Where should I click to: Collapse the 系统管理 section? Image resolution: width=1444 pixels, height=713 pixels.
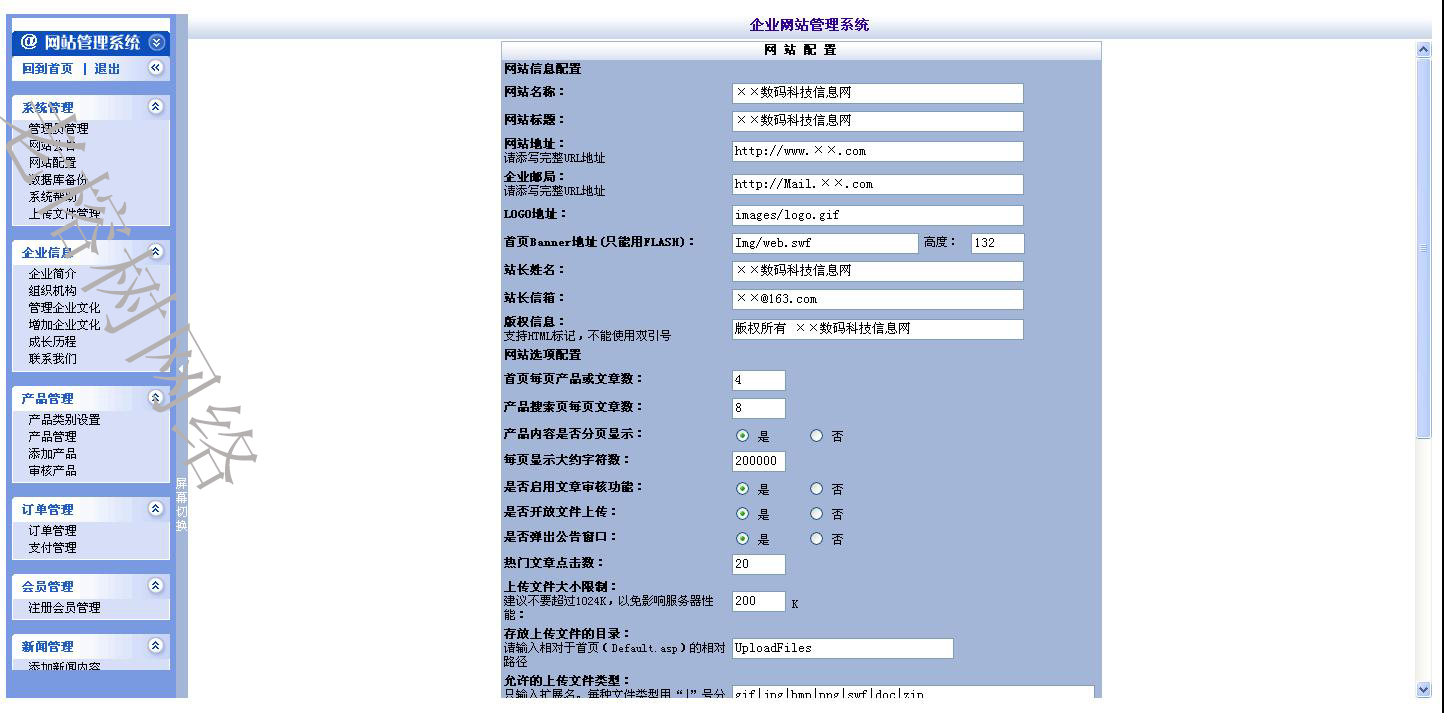pos(156,106)
